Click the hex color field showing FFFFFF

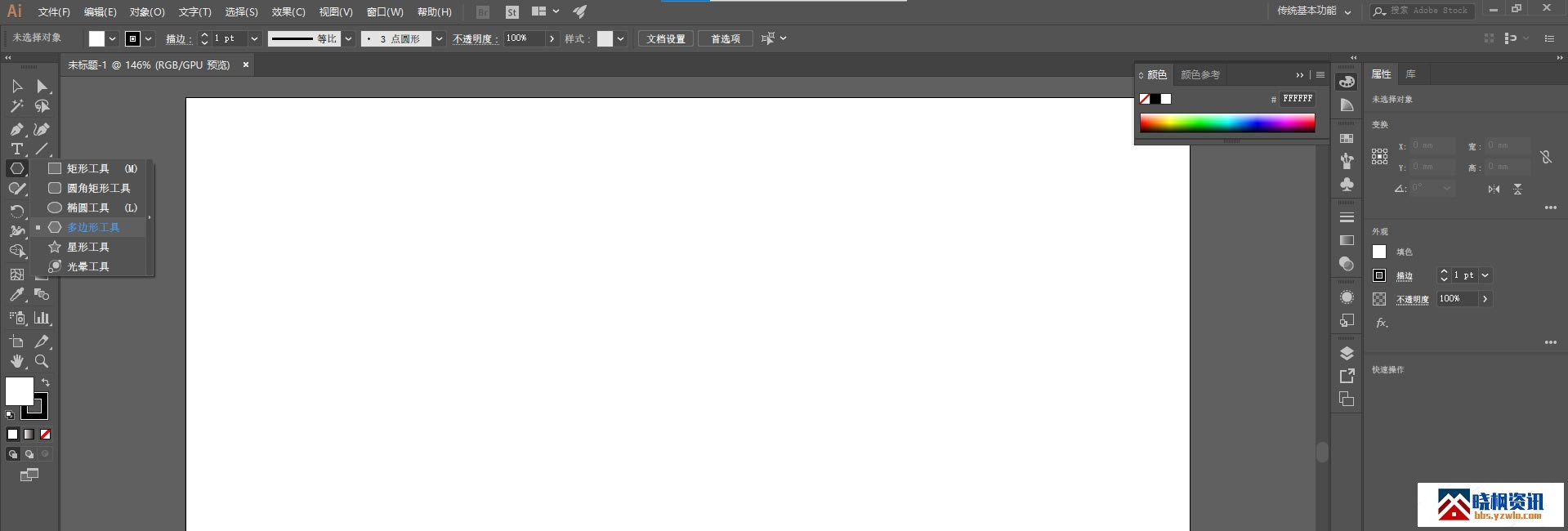click(x=1297, y=99)
